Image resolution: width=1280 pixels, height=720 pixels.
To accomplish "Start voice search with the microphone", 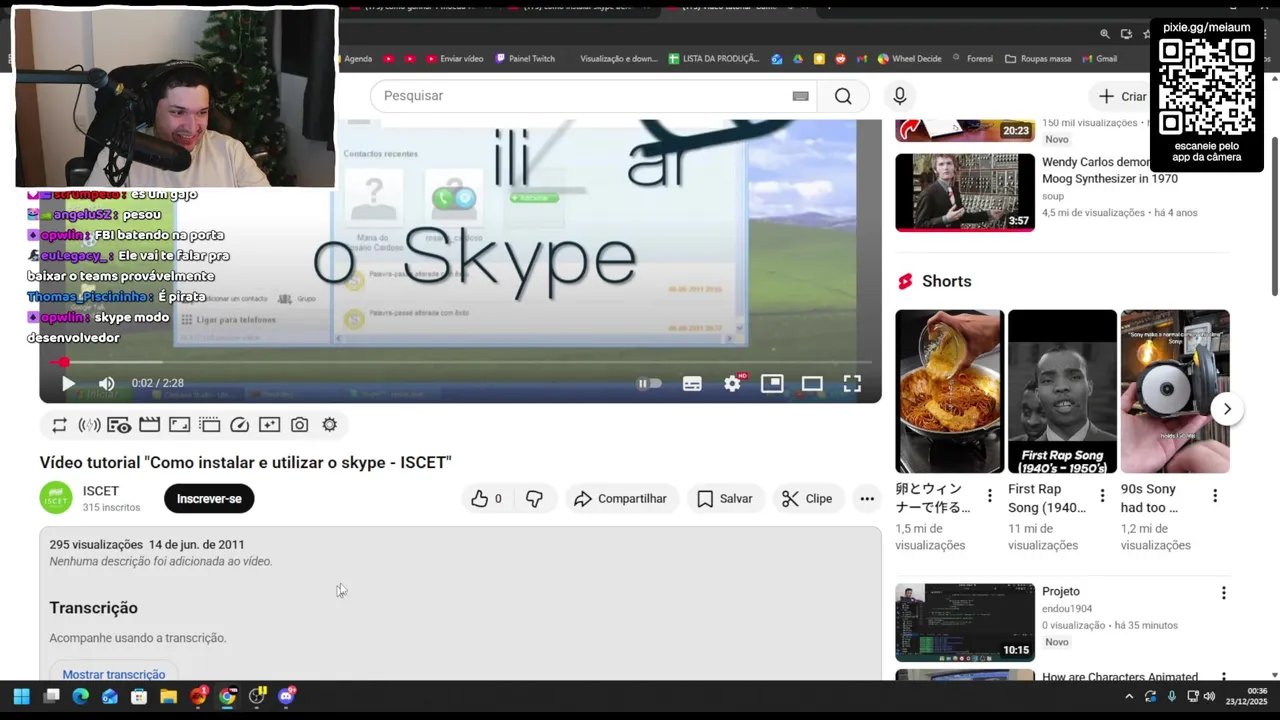I will click(900, 96).
